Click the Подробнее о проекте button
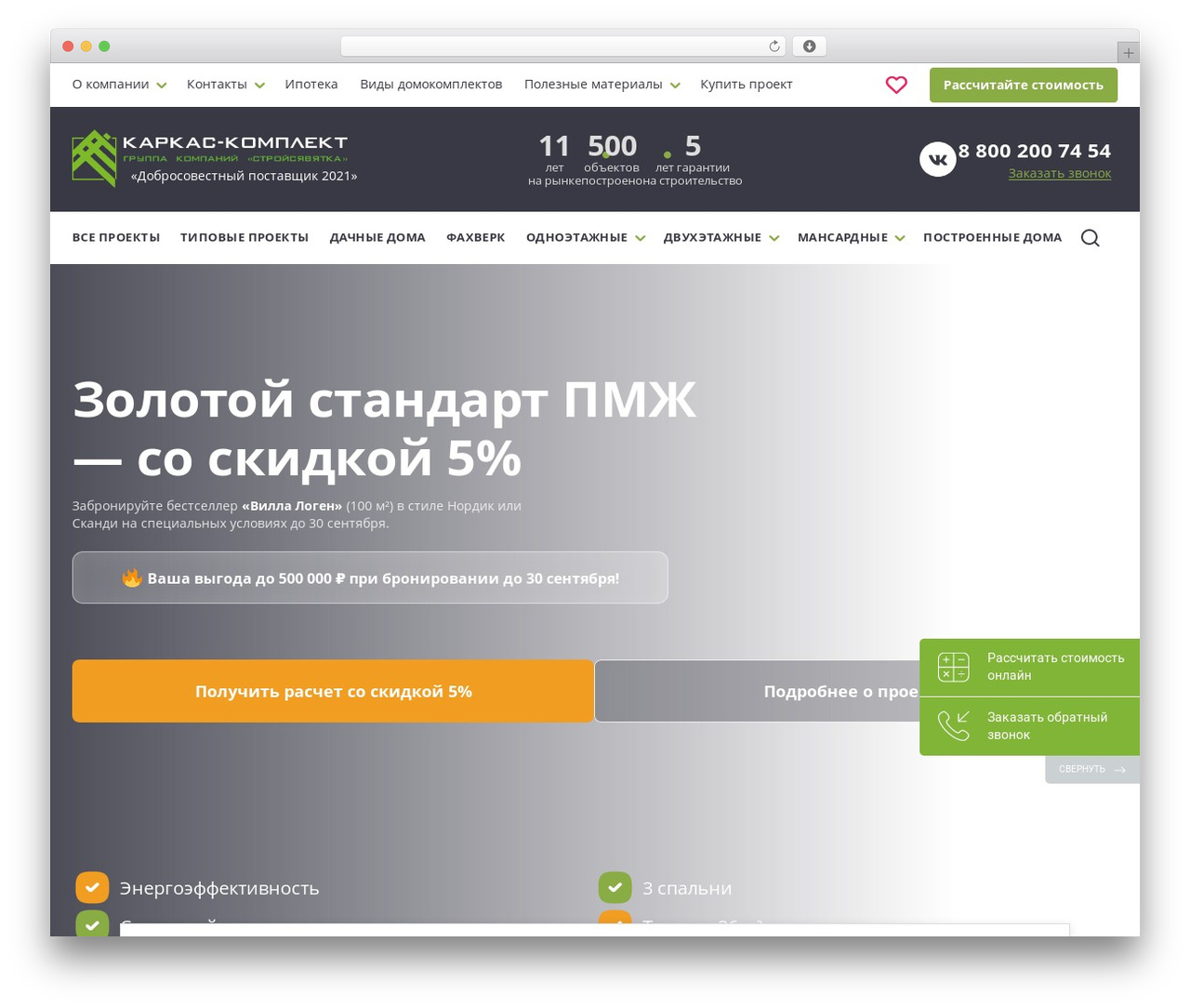This screenshot has width=1190, height=1008. point(757,691)
